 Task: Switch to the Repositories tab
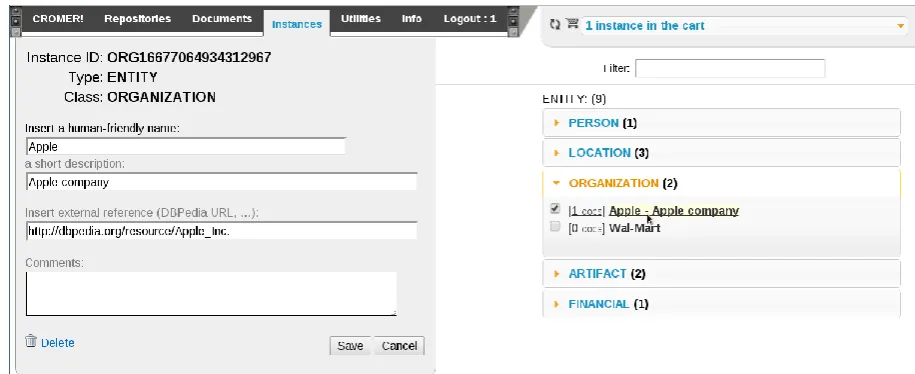[x=138, y=19]
